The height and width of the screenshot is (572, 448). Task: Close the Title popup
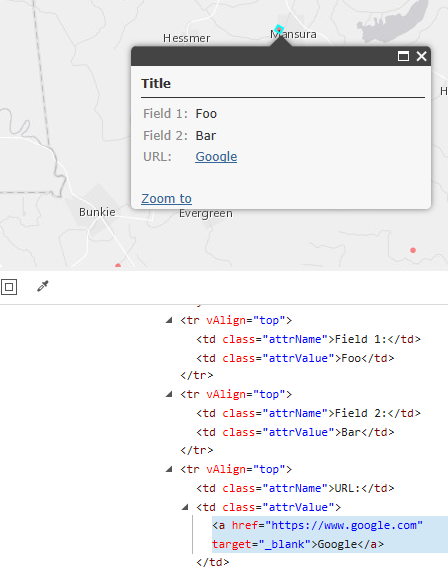pos(422,56)
